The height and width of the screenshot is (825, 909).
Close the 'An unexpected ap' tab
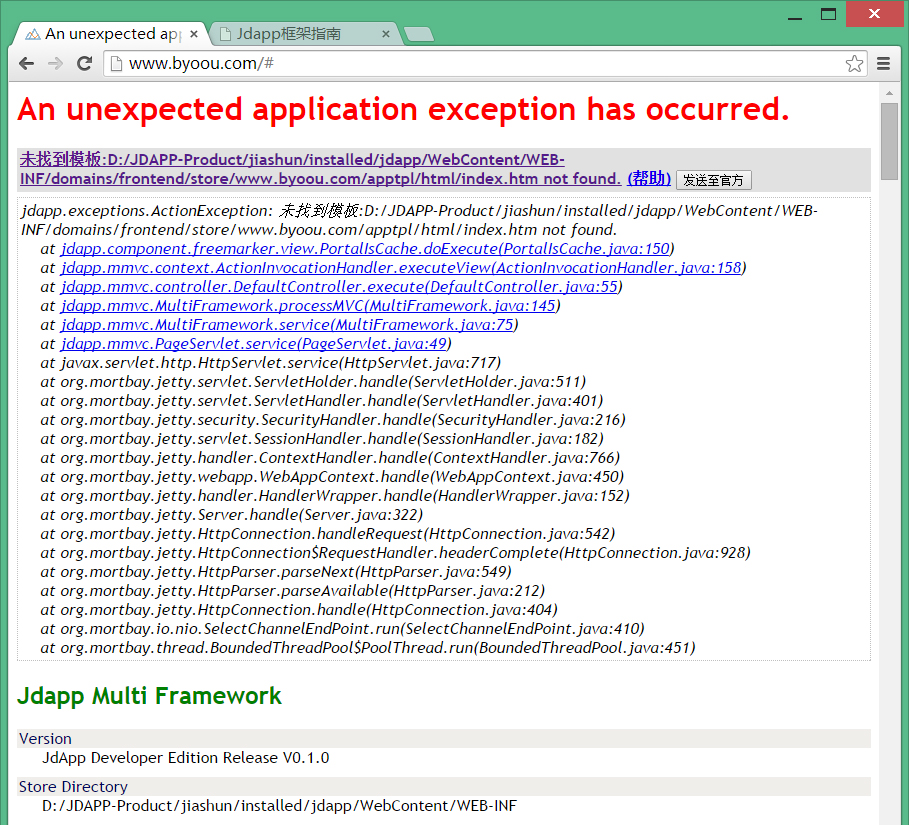(194, 34)
